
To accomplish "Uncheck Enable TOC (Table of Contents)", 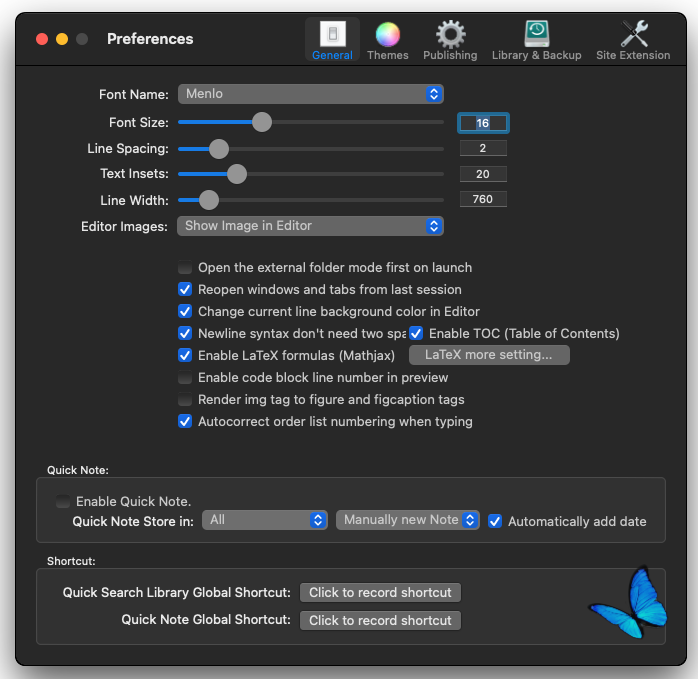I will (x=416, y=333).
